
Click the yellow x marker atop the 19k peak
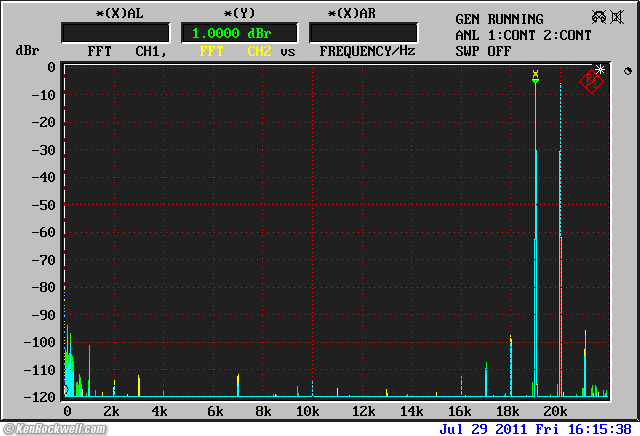[536, 74]
